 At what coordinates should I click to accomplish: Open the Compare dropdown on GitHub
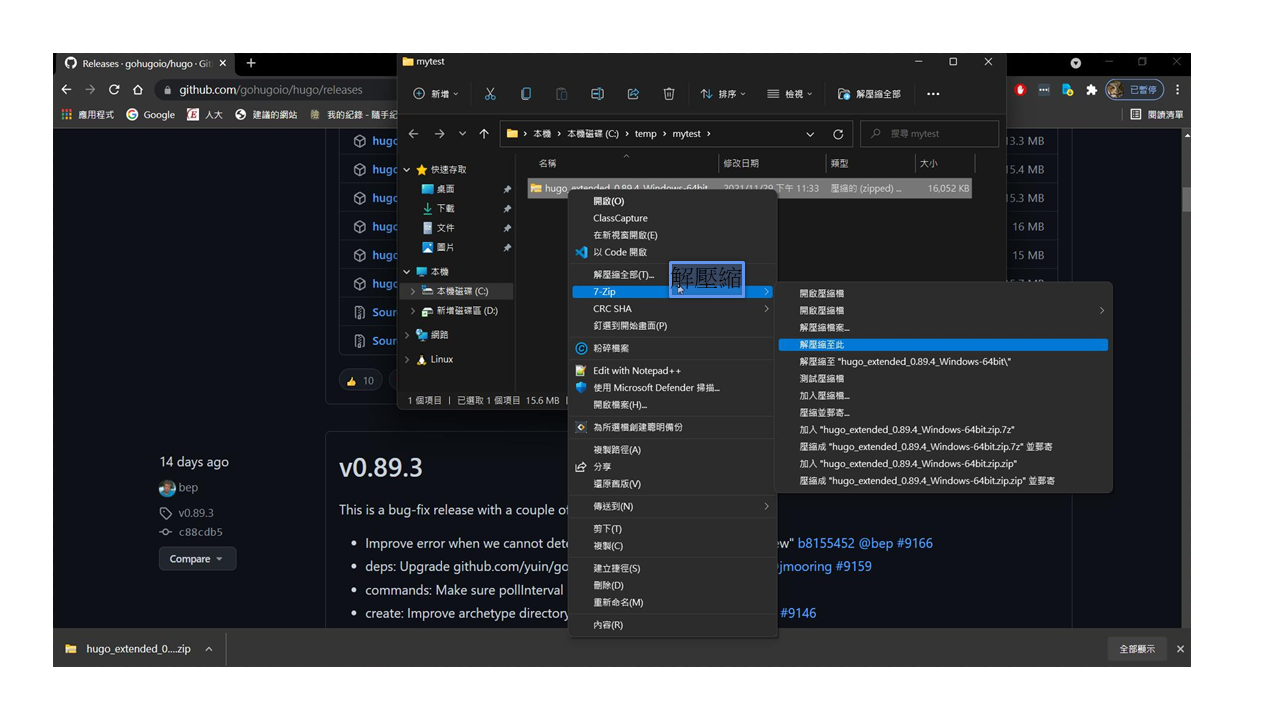(x=197, y=559)
